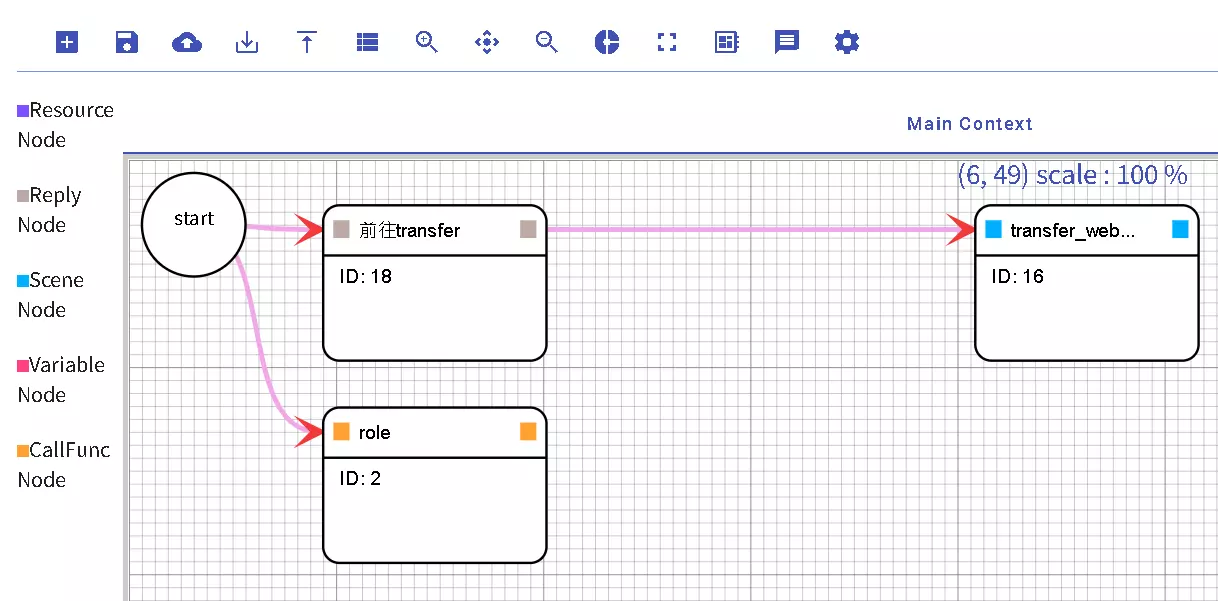1218x601 pixels.
Task: Open the comment message icon
Action: click(x=787, y=42)
